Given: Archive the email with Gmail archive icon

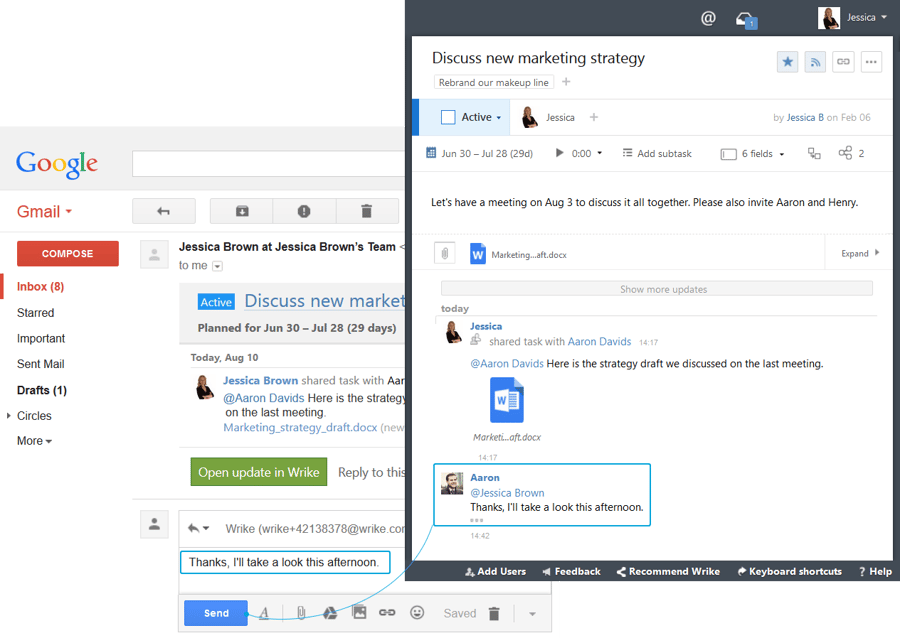Looking at the screenshot, I should point(242,211).
